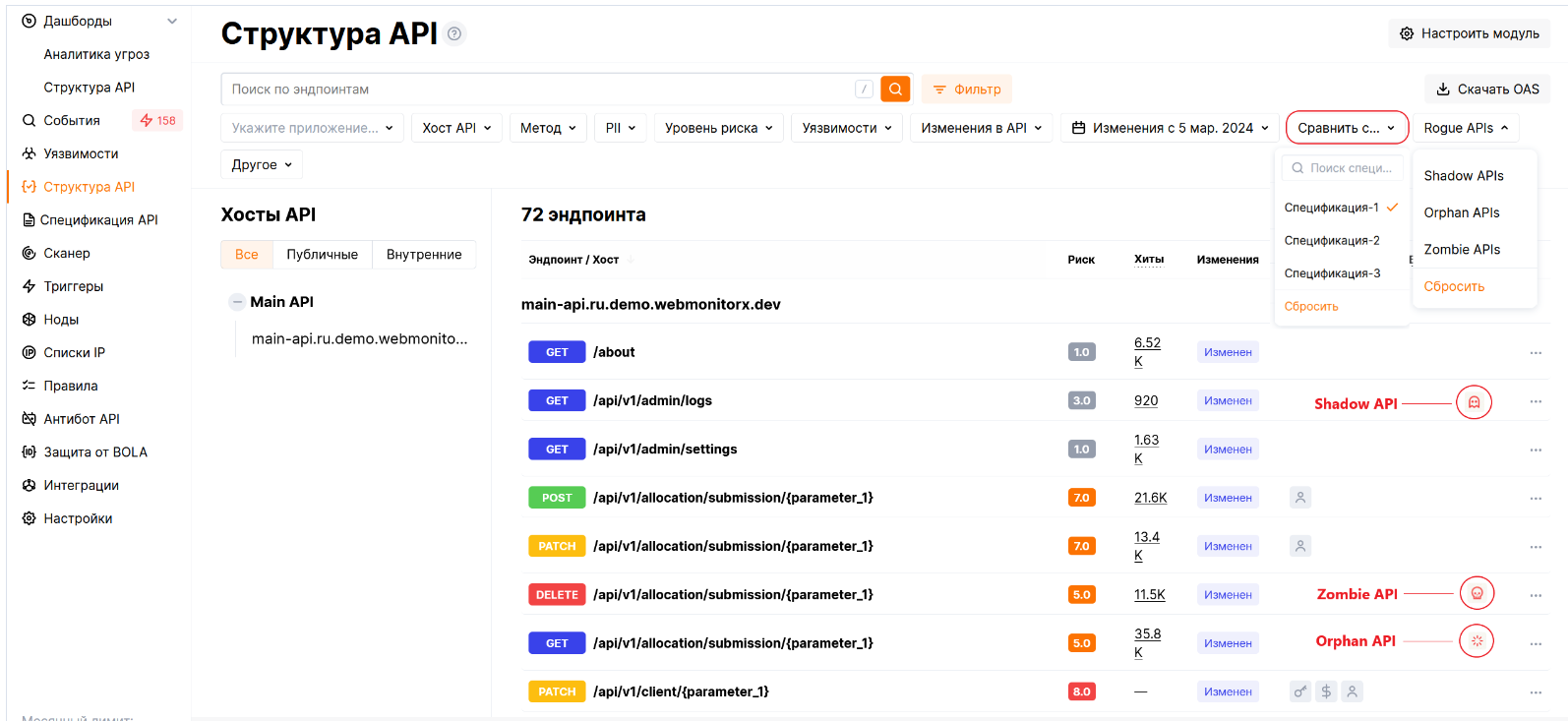The image size is (1568, 721).
Task: Open the Другое filter dropdown
Action: [262, 164]
